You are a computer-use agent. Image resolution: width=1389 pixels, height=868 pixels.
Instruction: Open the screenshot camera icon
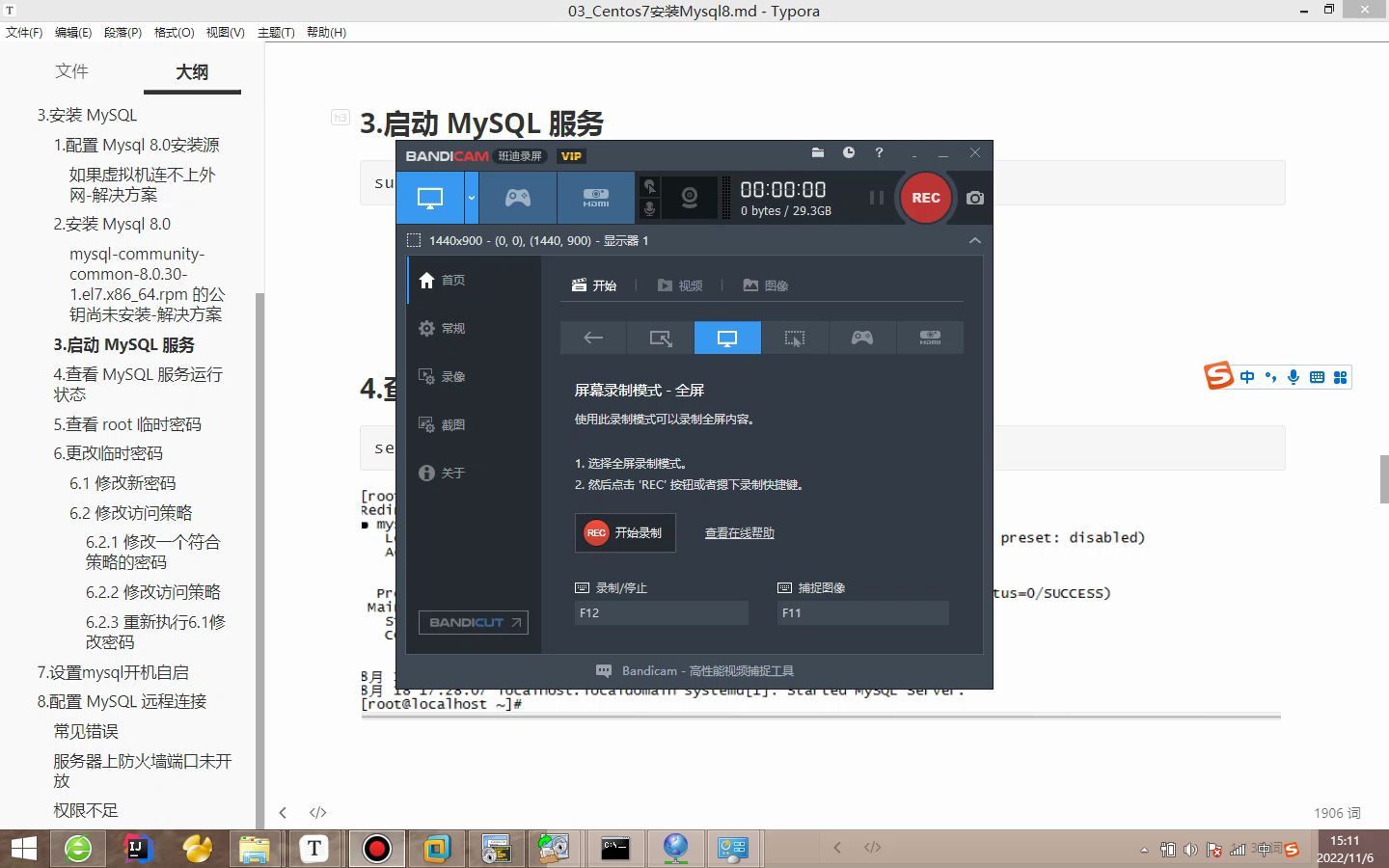[x=974, y=198]
